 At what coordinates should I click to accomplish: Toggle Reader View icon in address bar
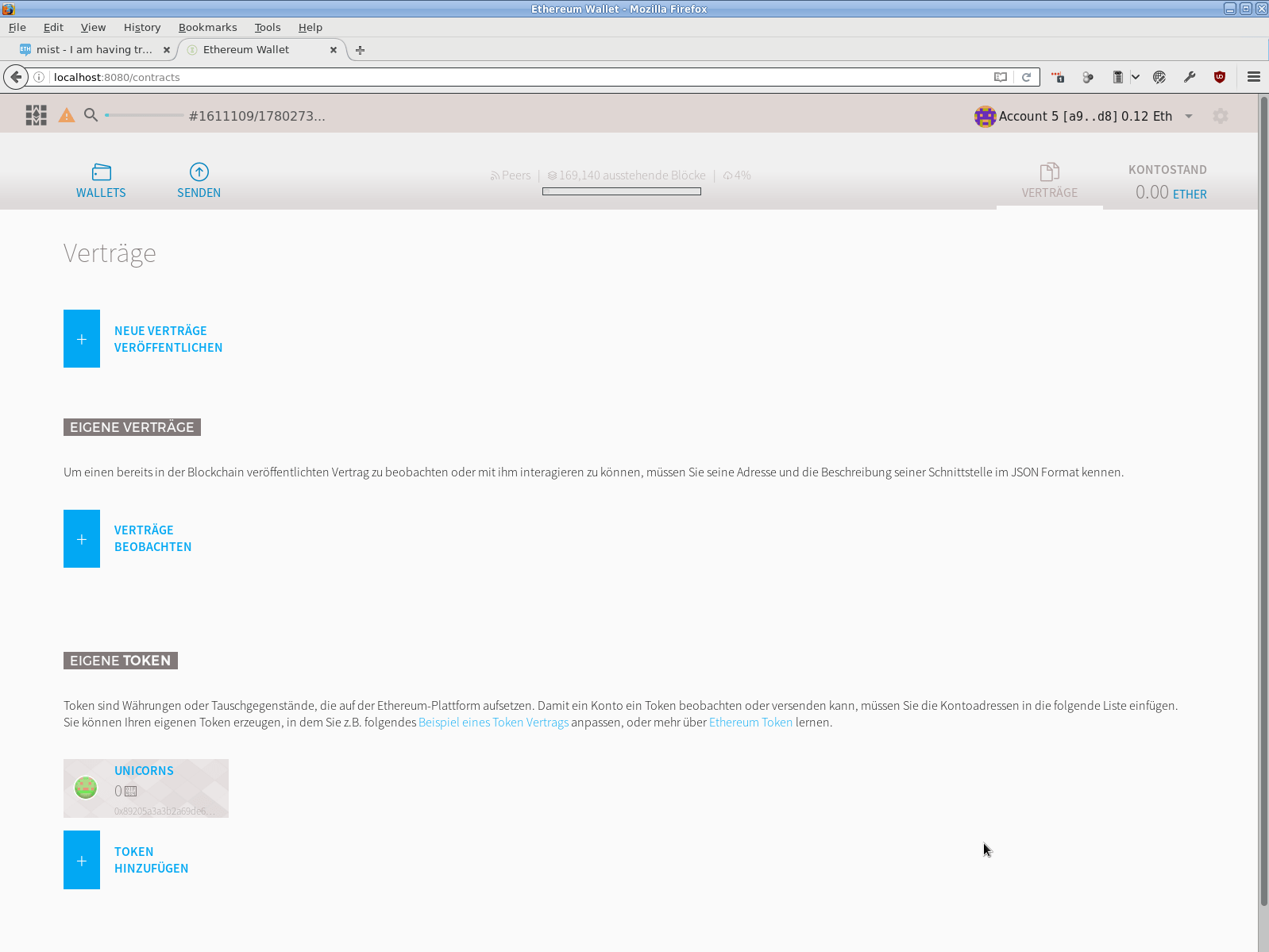pos(1001,77)
